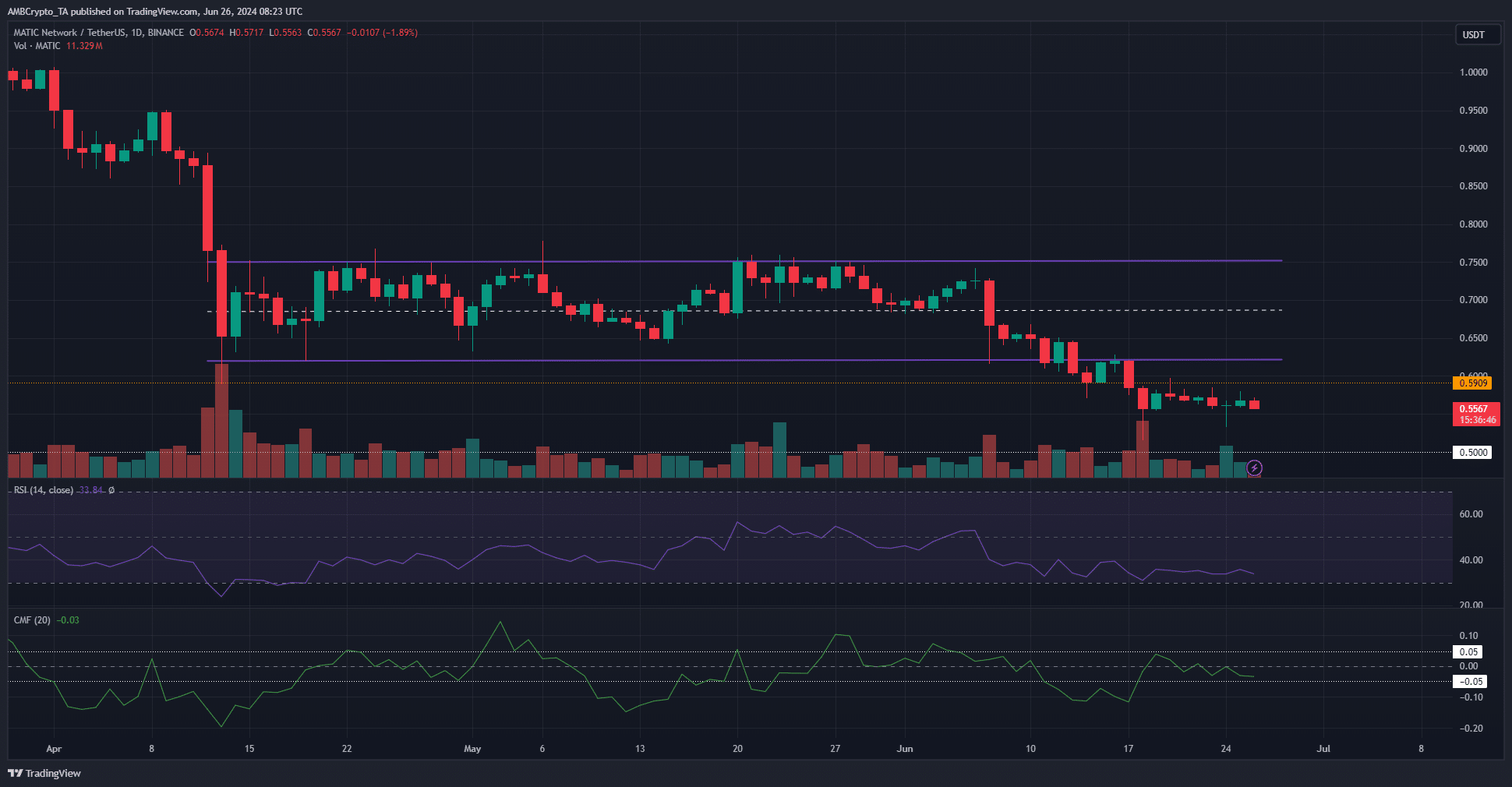Click the closing price C0.5567 readout
1512x787 pixels.
coord(324,33)
